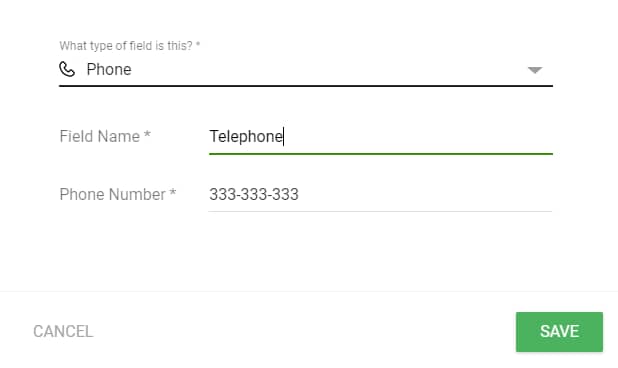Click the Telephone text in Field Name
618x368 pixels.
pyautogui.click(x=246, y=137)
